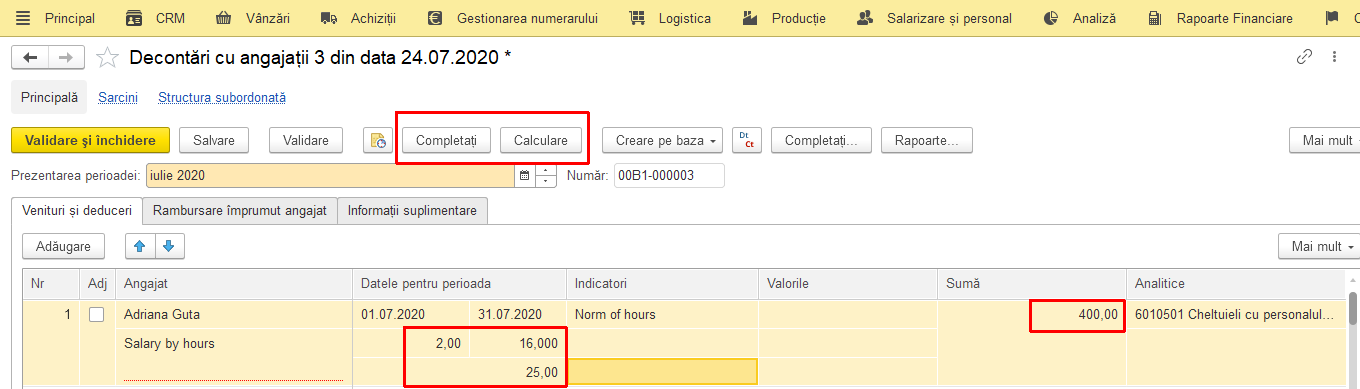Click the Număr input field

(669, 176)
